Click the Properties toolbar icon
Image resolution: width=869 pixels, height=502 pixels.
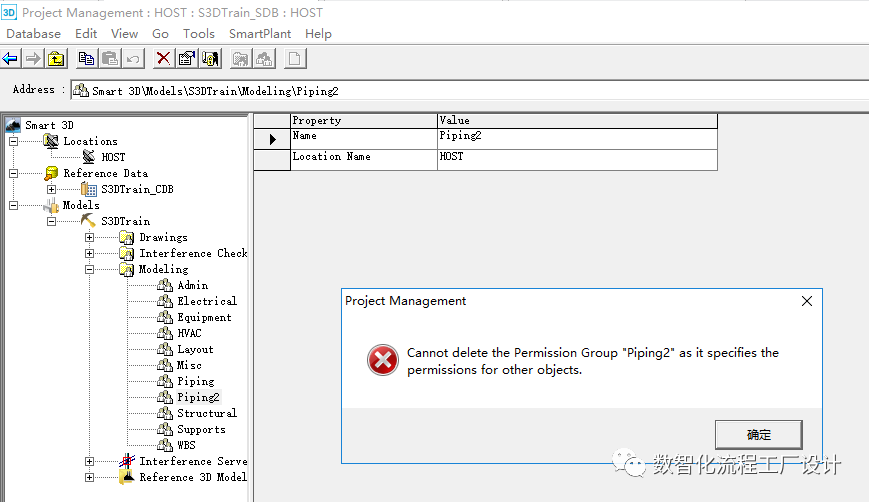[187, 59]
